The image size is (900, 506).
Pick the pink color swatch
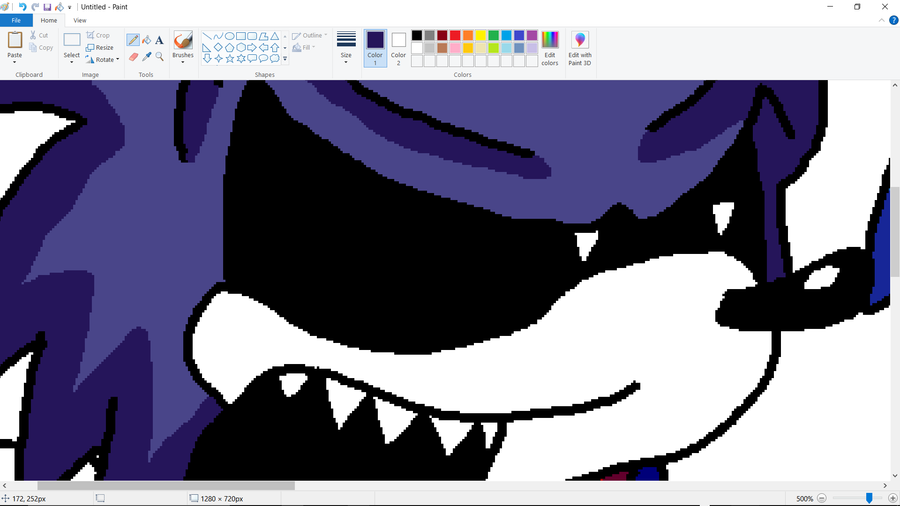point(455,48)
